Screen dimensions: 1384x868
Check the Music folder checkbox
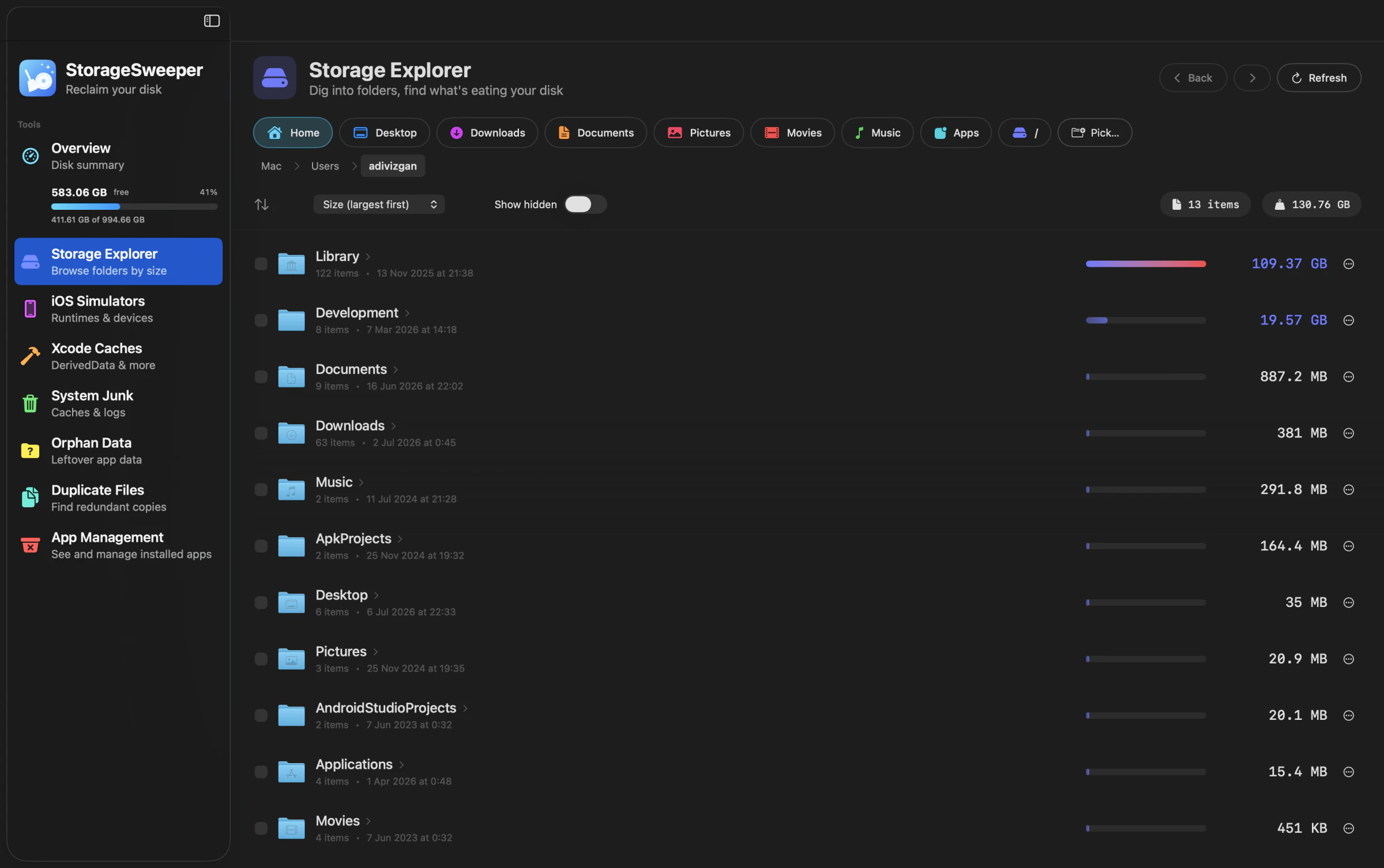(261, 490)
